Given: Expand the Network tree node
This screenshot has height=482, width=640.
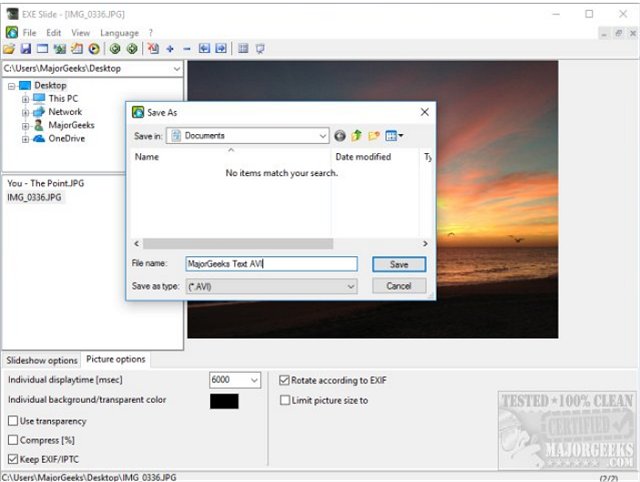Looking at the screenshot, I should point(25,113).
